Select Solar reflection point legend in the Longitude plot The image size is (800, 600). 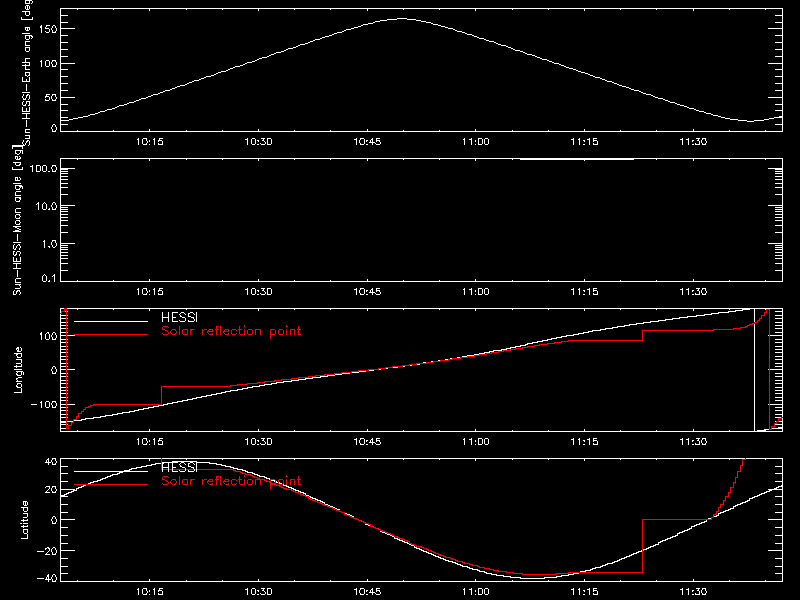pos(231,331)
